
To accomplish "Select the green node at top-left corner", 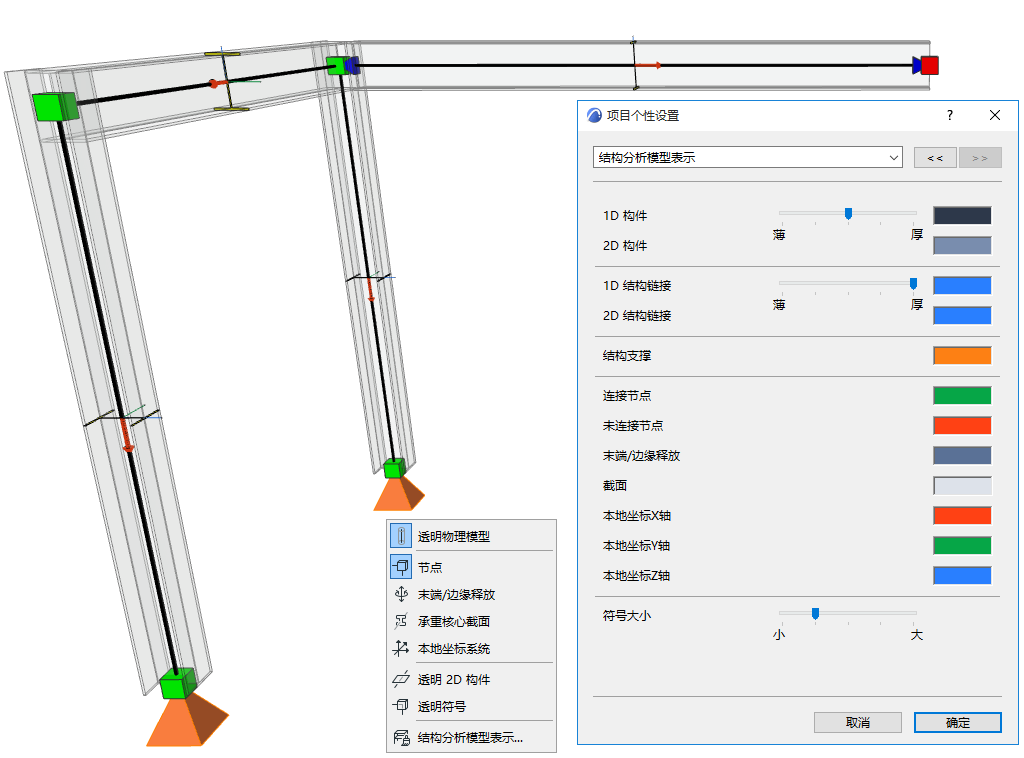I will [x=55, y=107].
